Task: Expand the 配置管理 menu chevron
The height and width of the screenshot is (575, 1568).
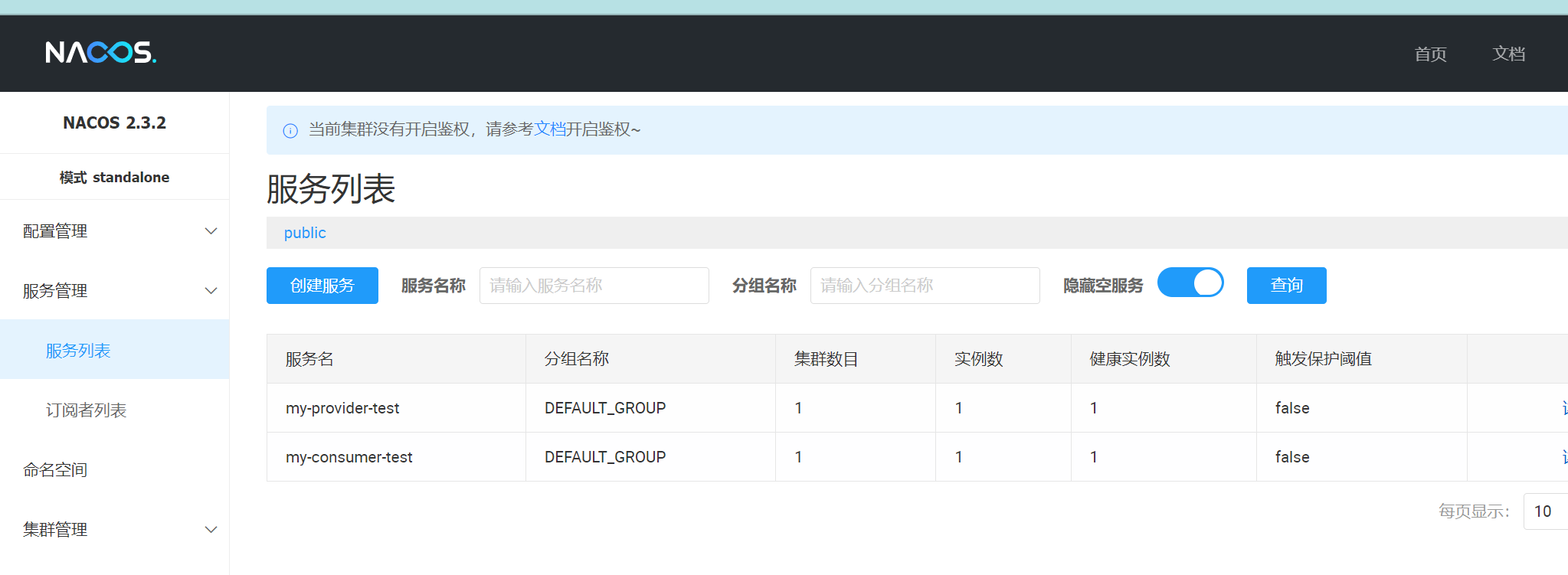Action: tap(211, 230)
